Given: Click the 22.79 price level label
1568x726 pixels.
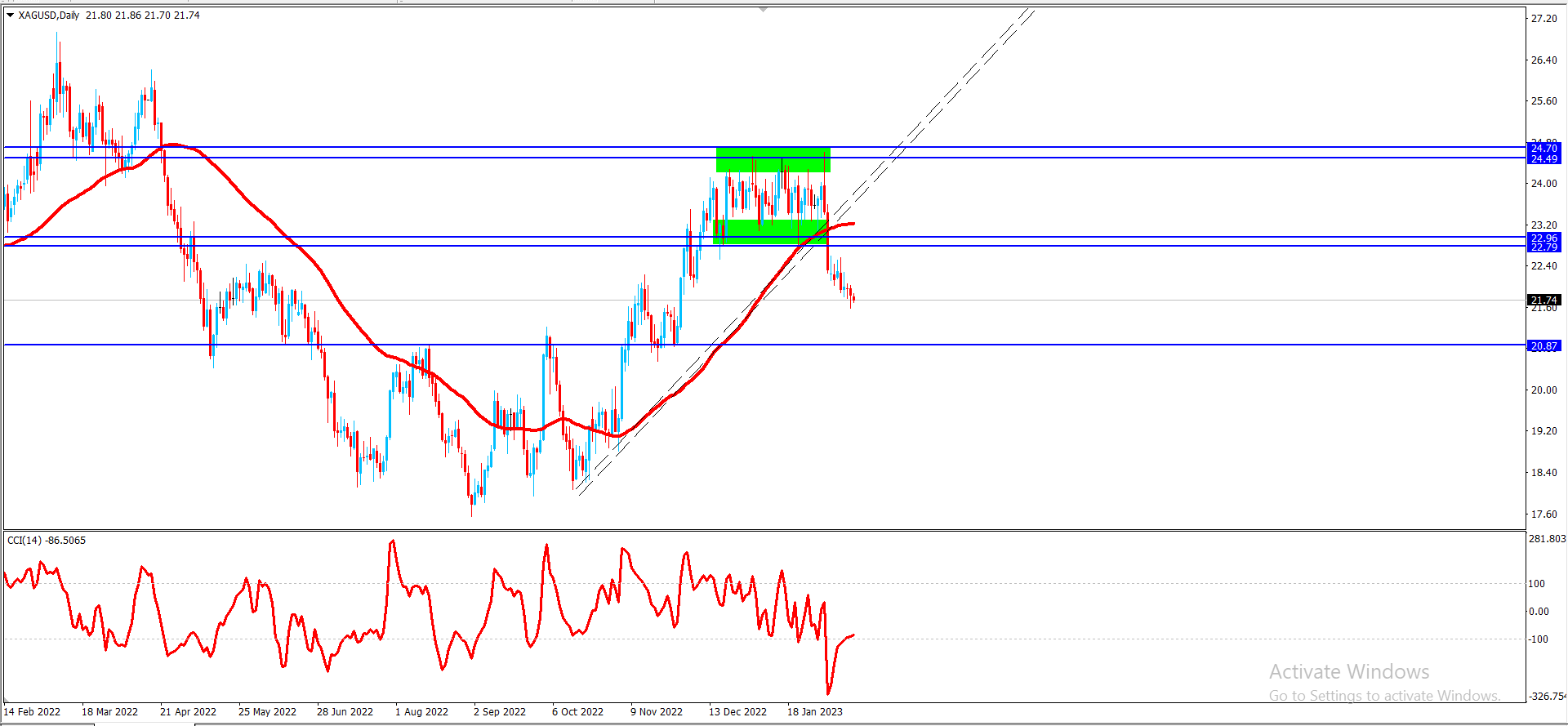Looking at the screenshot, I should [x=1543, y=247].
